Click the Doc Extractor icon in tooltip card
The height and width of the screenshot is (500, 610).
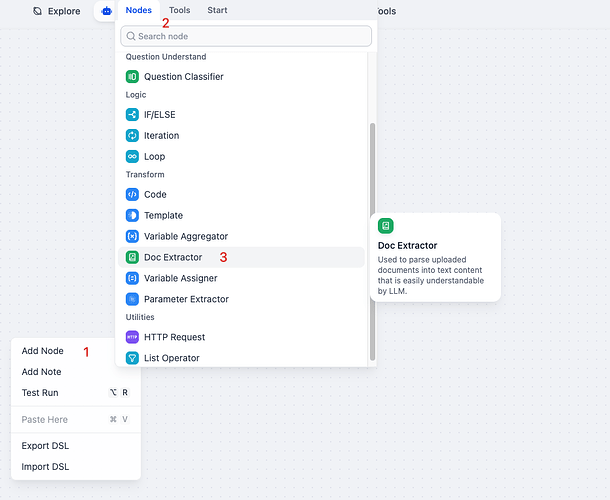pyautogui.click(x=386, y=226)
